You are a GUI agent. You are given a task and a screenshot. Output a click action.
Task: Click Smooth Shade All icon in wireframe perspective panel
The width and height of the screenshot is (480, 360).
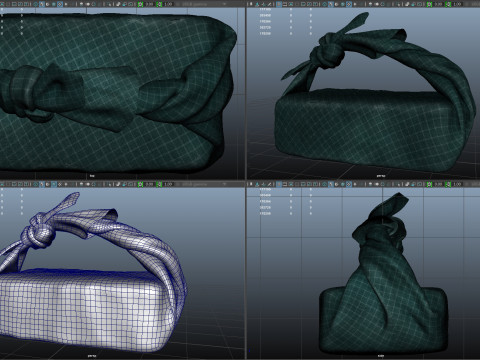coord(41,184)
